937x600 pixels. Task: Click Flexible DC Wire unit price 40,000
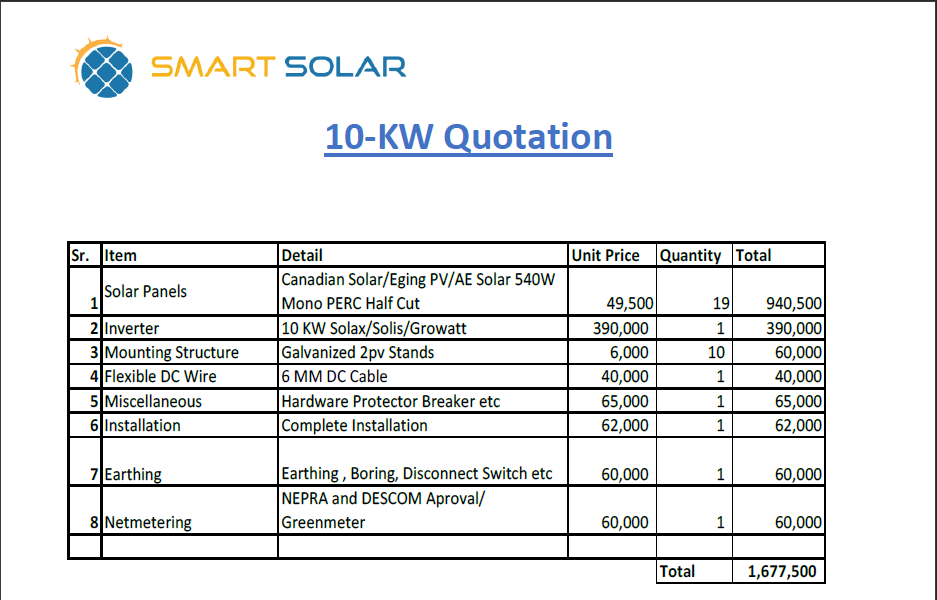point(625,376)
